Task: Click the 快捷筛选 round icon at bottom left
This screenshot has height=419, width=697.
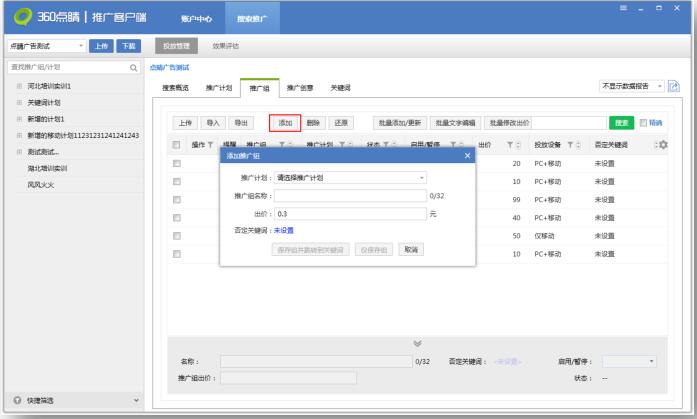Action: pyautogui.click(x=15, y=400)
